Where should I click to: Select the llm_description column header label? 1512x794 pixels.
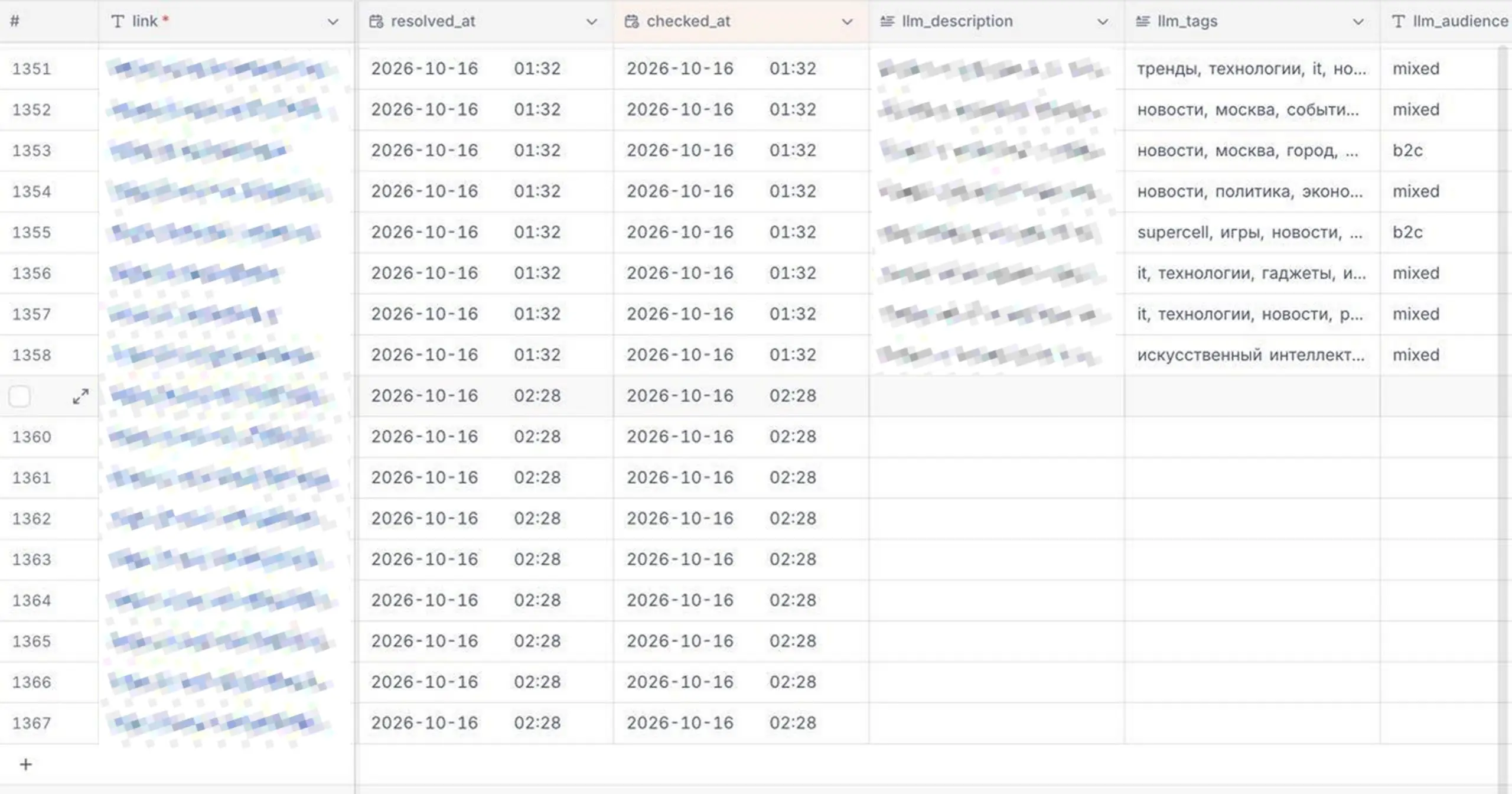pyautogui.click(x=957, y=21)
